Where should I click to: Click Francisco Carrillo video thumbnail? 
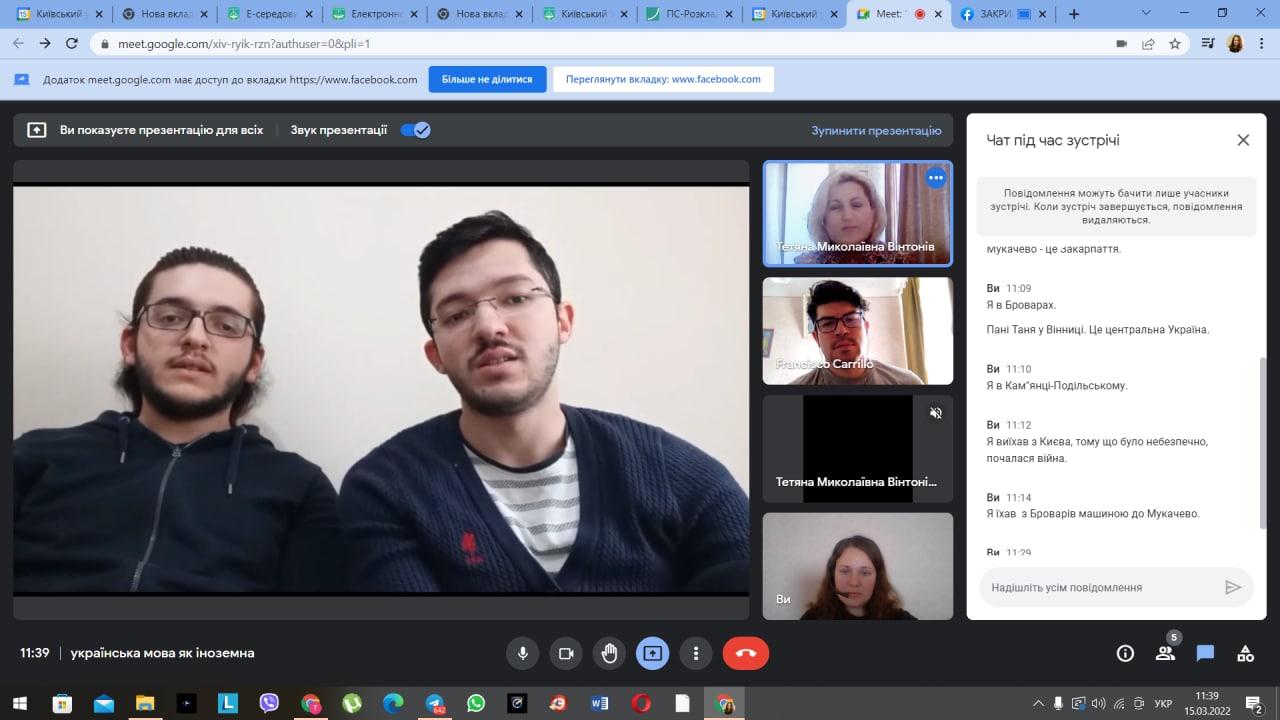pos(857,331)
